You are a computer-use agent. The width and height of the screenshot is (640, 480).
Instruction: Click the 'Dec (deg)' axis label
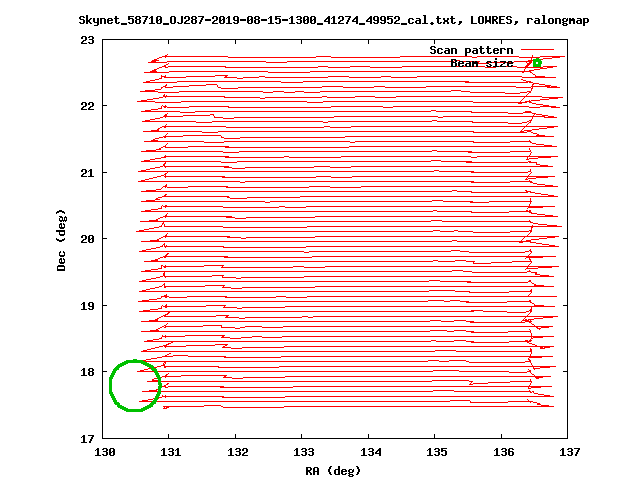[61, 240]
